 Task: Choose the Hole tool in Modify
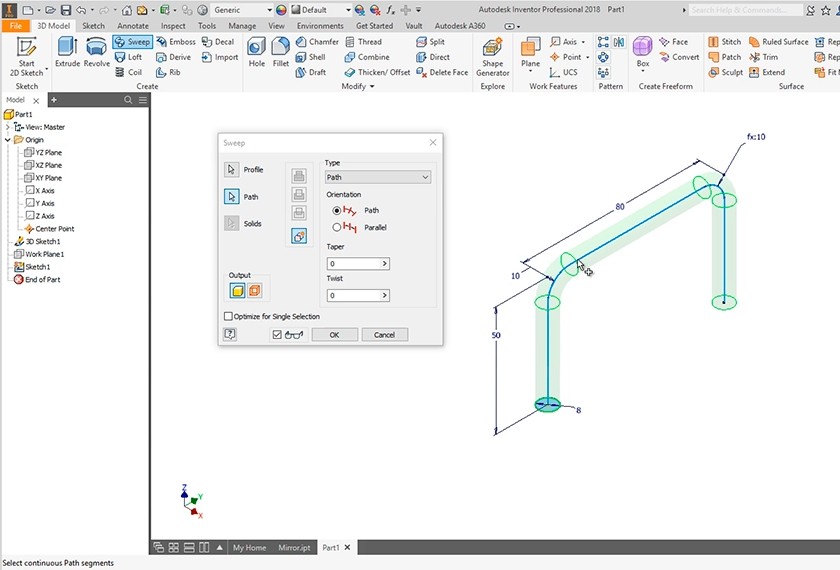click(256, 51)
